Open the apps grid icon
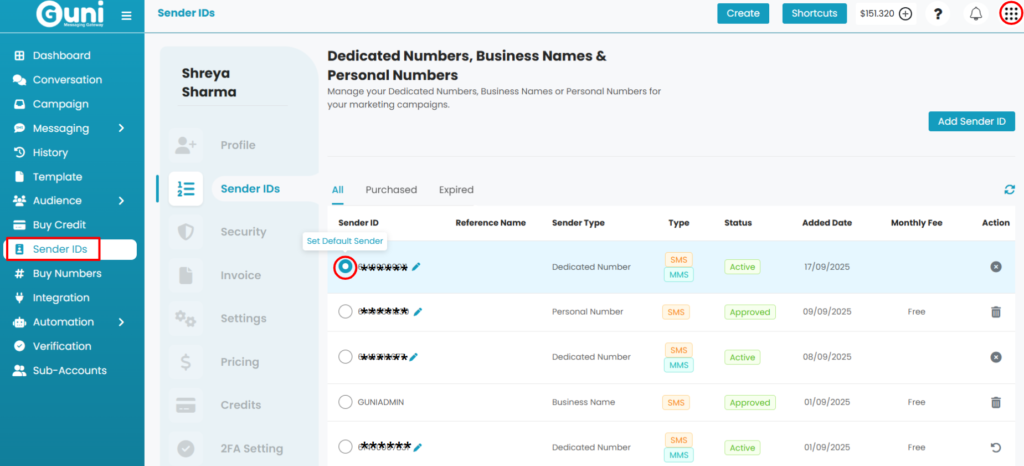Image resolution: width=1024 pixels, height=466 pixels. 1011,14
